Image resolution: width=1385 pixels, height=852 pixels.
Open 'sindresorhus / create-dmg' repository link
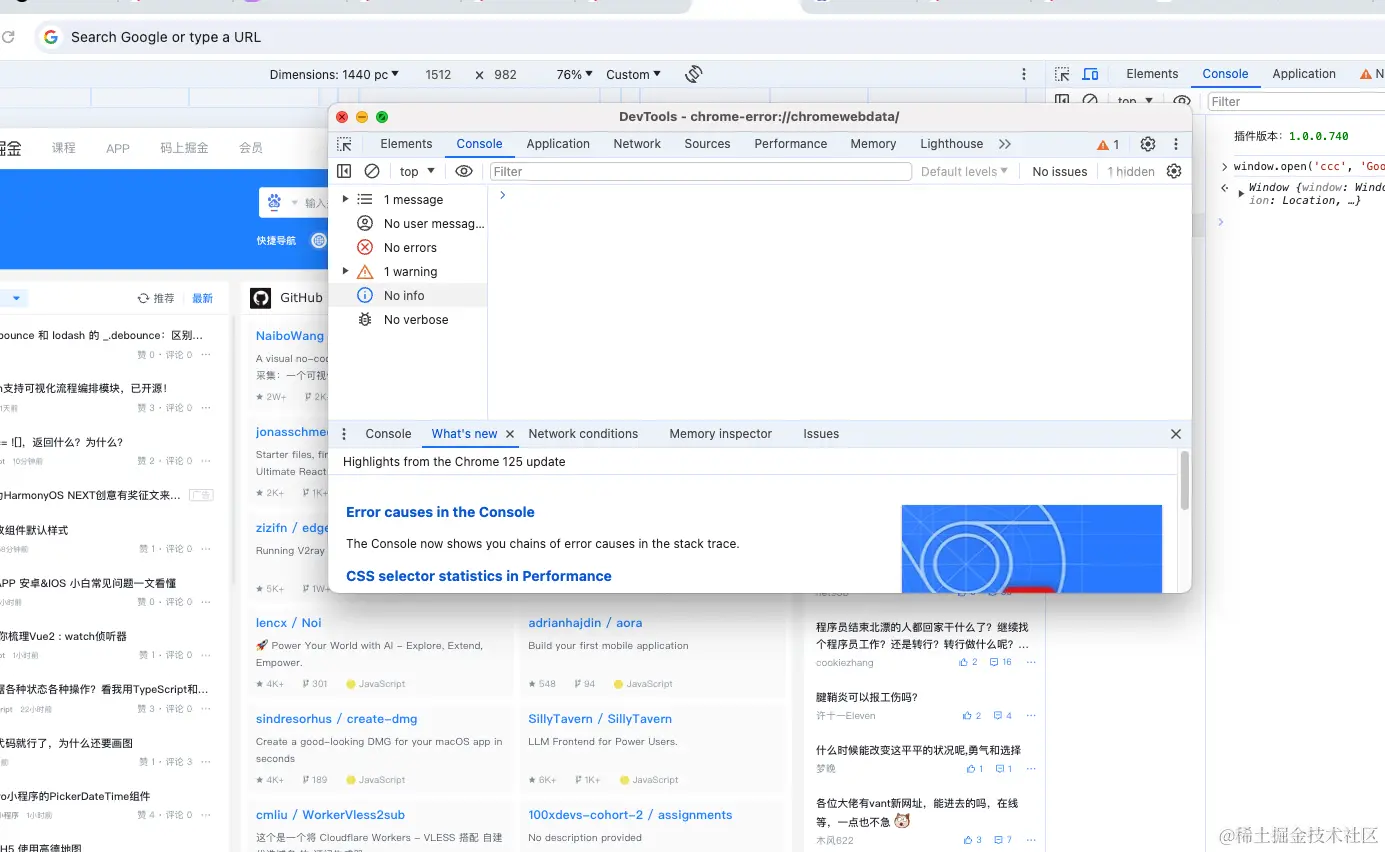coord(336,719)
